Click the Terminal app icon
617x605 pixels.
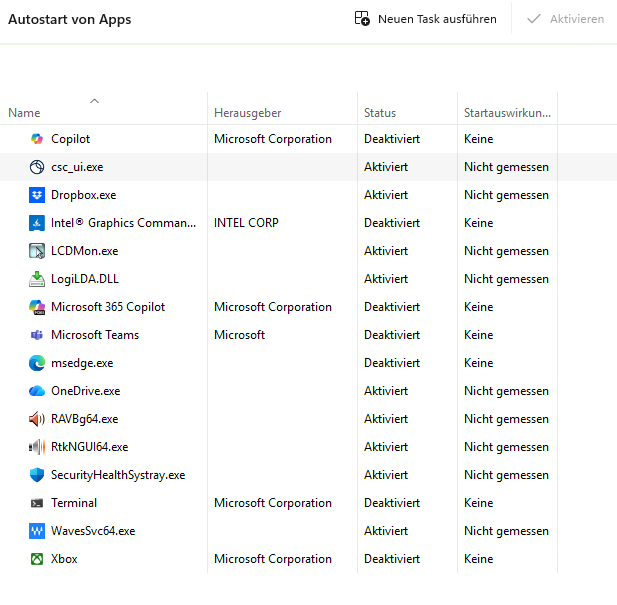point(37,503)
